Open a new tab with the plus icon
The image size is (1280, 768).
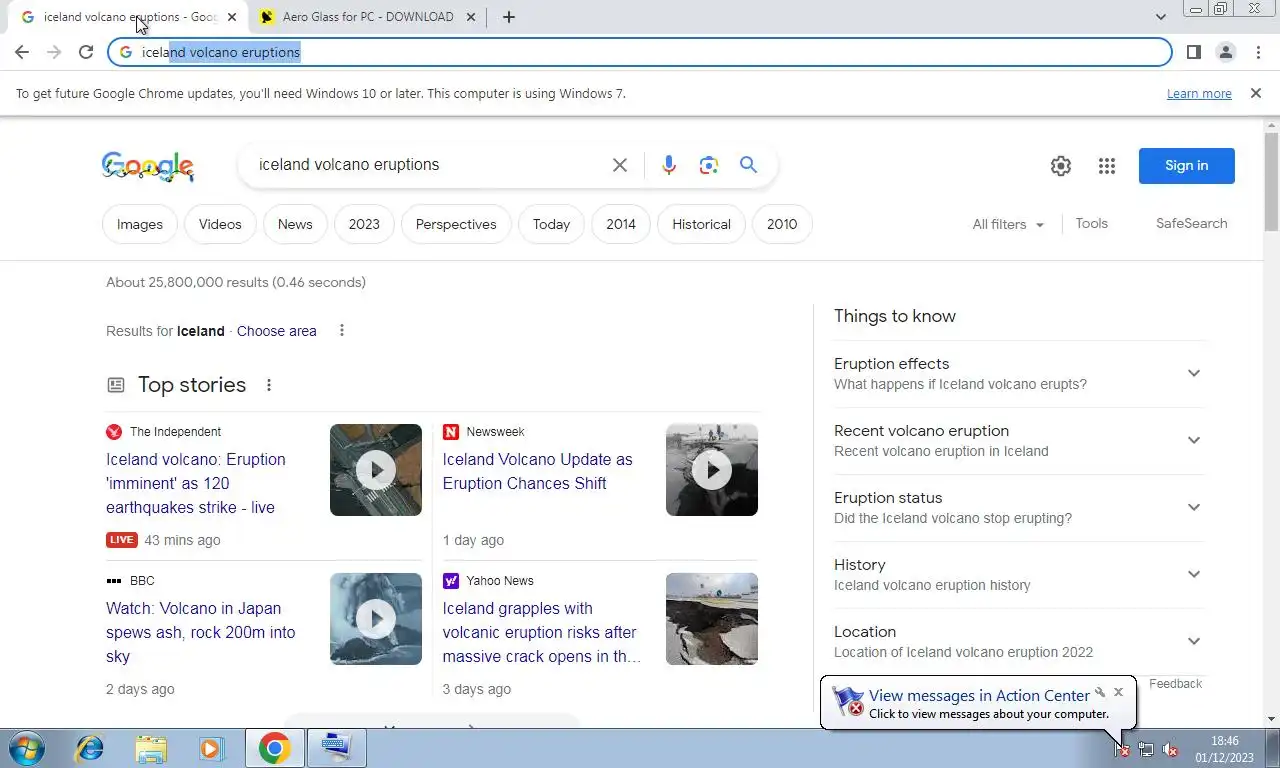[x=508, y=17]
